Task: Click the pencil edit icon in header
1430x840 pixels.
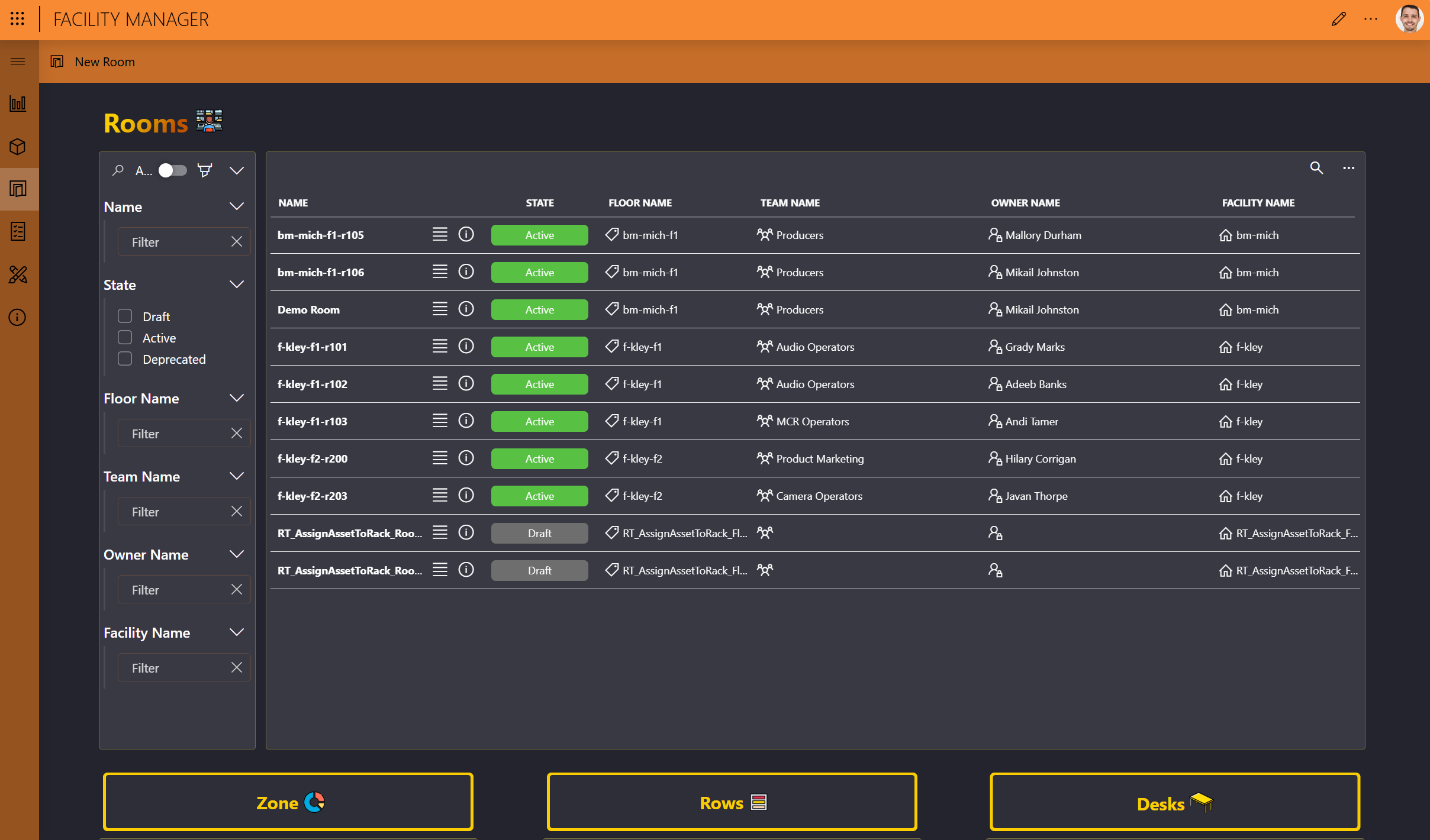Action: click(x=1338, y=19)
